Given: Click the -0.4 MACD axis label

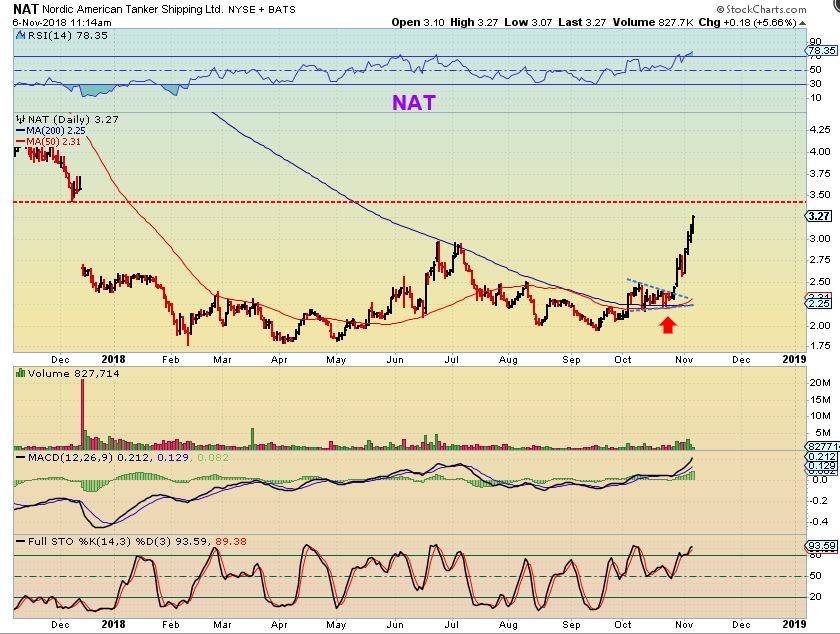Looking at the screenshot, I should (820, 521).
